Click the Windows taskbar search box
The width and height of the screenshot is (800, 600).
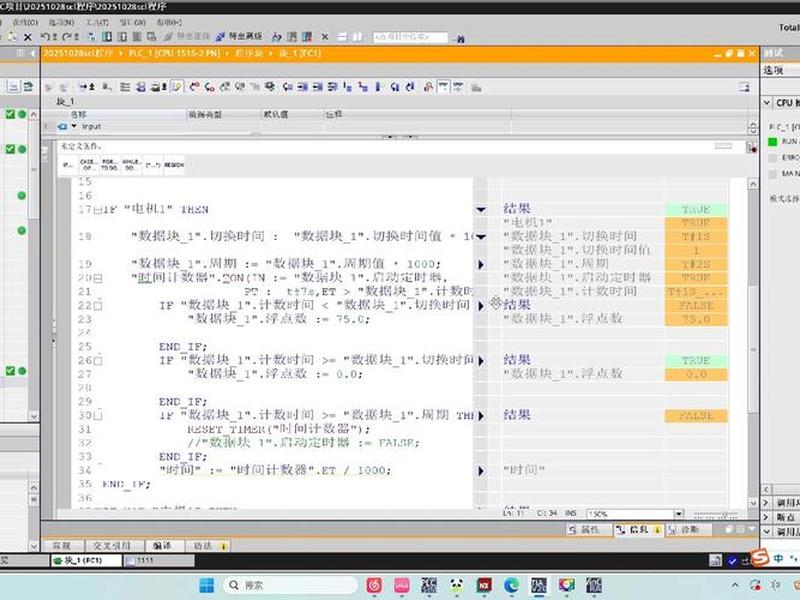290,585
